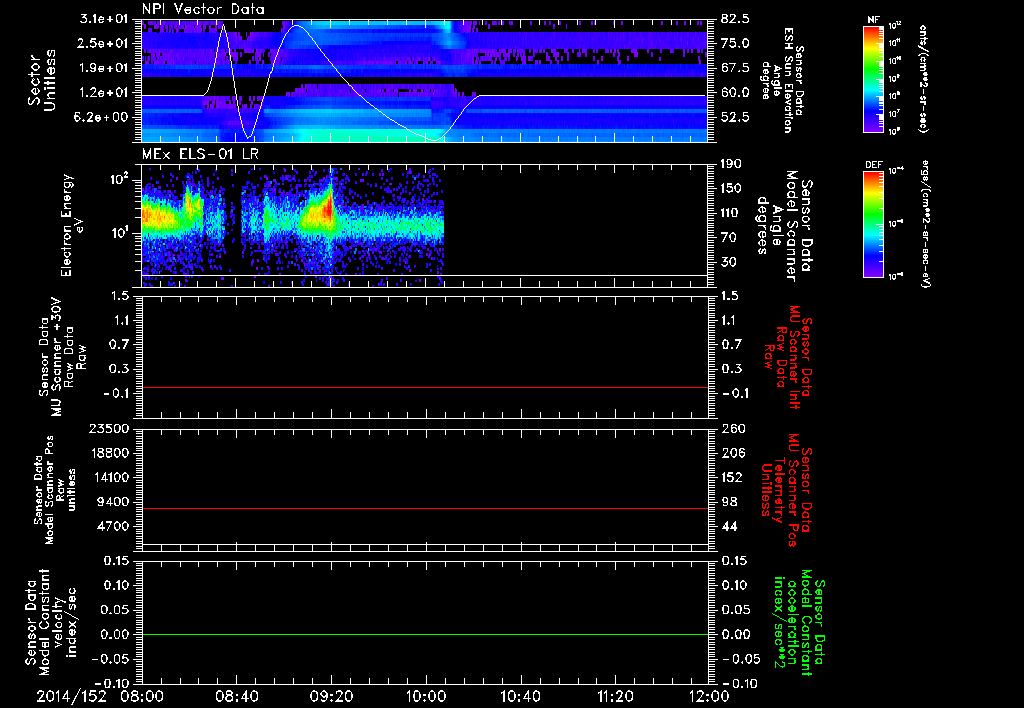Click the 23500 scanner position tick label
The image size is (1024, 708).
pyautogui.click(x=109, y=429)
